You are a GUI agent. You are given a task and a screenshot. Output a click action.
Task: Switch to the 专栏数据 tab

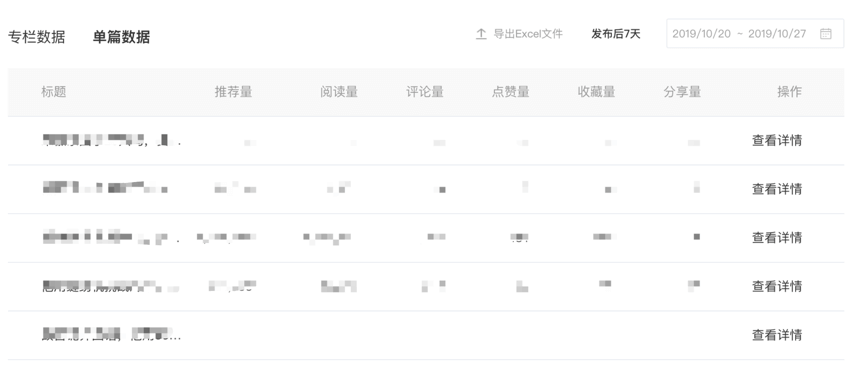pyautogui.click(x=36, y=37)
